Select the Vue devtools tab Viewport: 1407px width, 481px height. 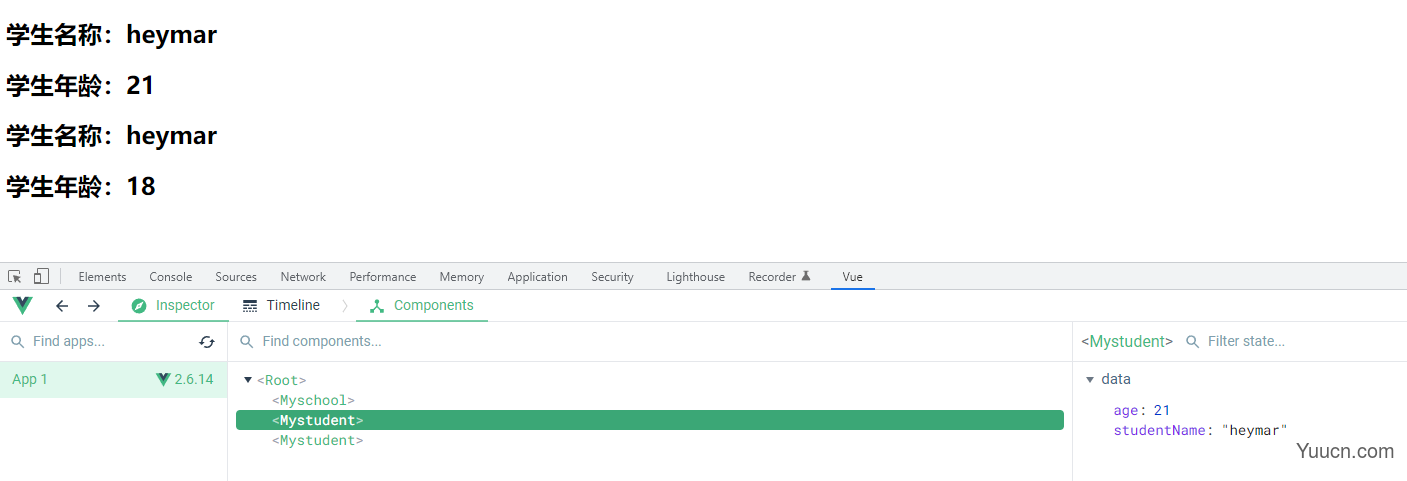(x=852, y=277)
